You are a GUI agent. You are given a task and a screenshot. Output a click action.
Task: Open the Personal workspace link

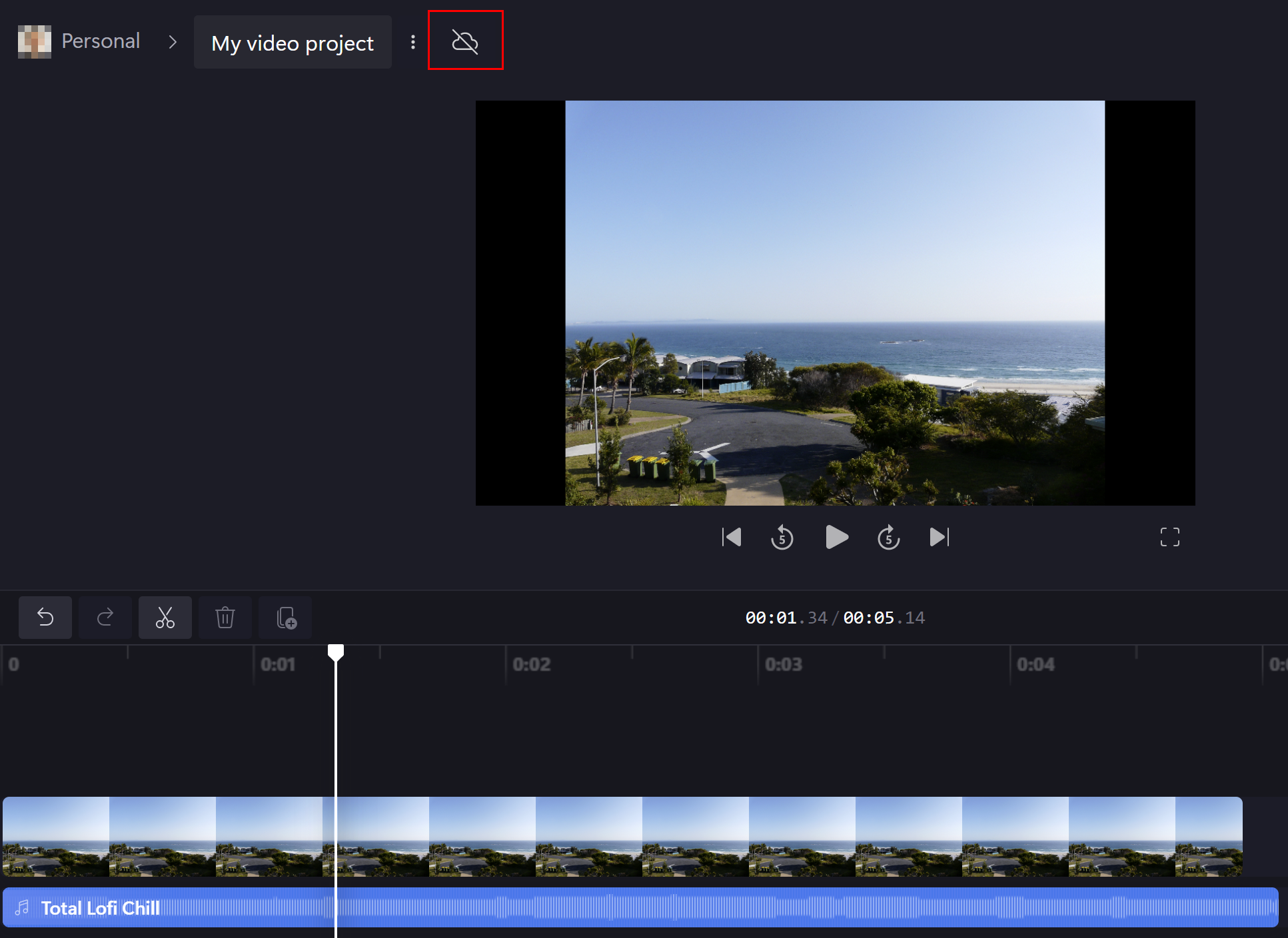tap(101, 41)
